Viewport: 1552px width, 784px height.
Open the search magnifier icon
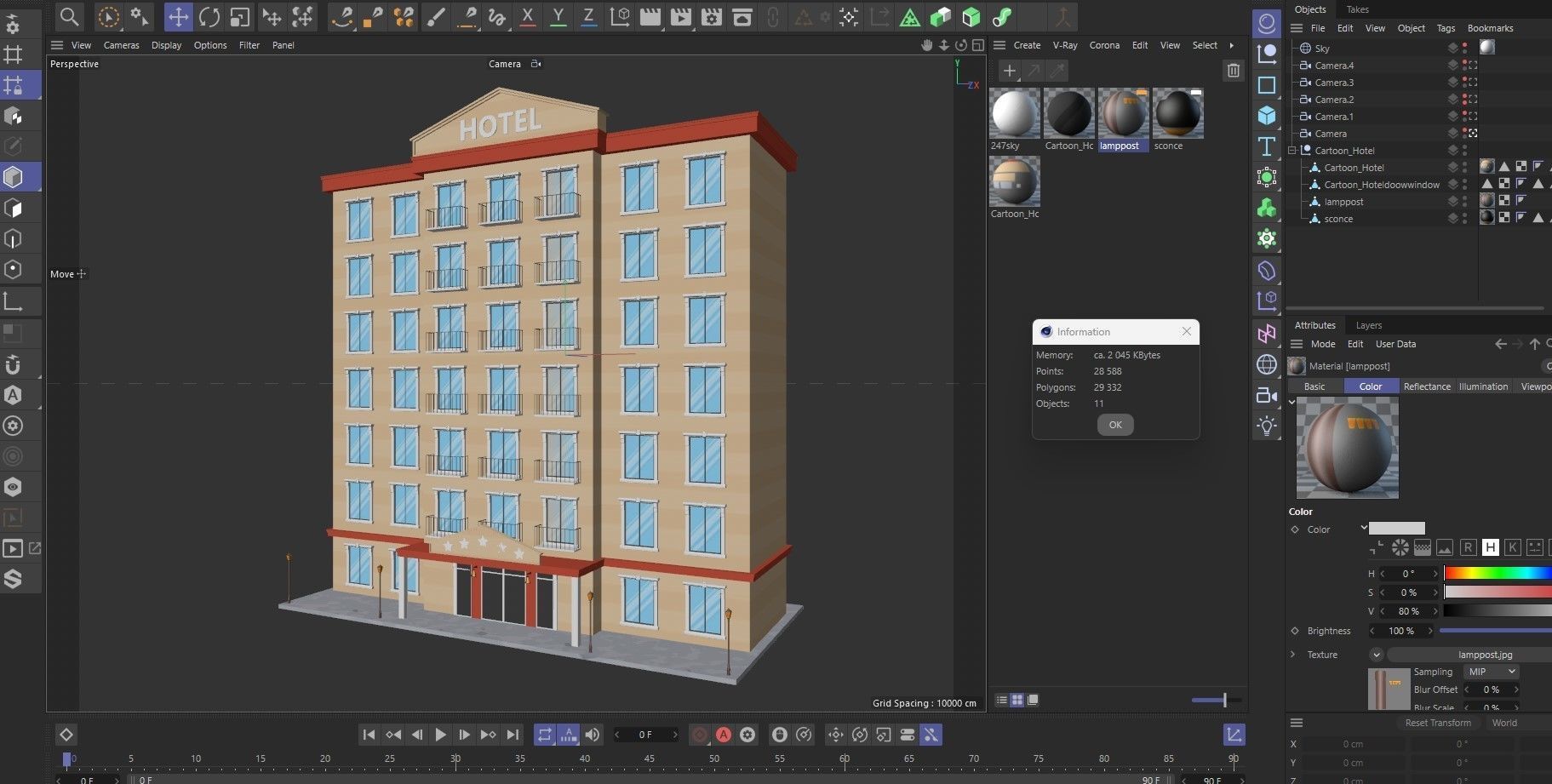70,16
